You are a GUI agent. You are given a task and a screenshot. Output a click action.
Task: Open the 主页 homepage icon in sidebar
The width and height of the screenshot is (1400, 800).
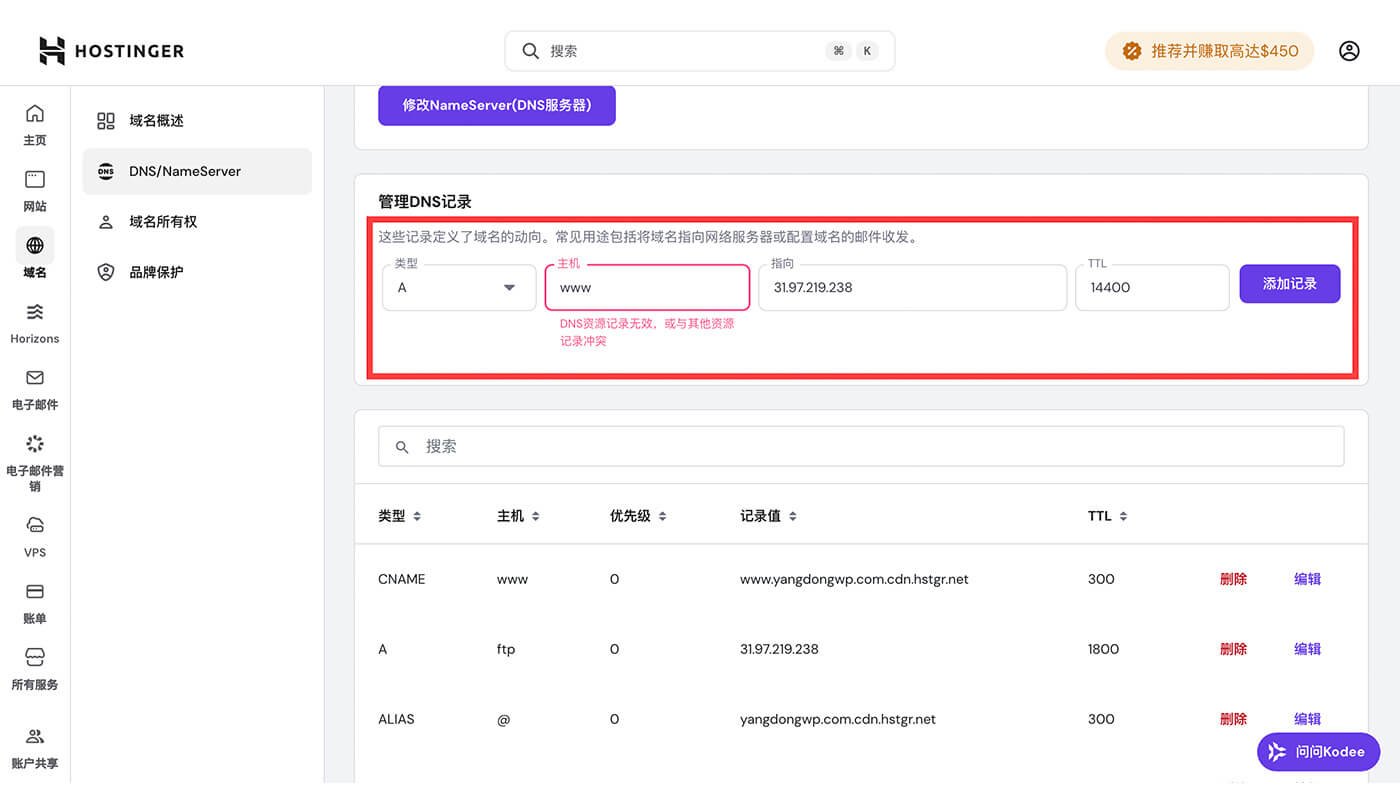point(34,115)
